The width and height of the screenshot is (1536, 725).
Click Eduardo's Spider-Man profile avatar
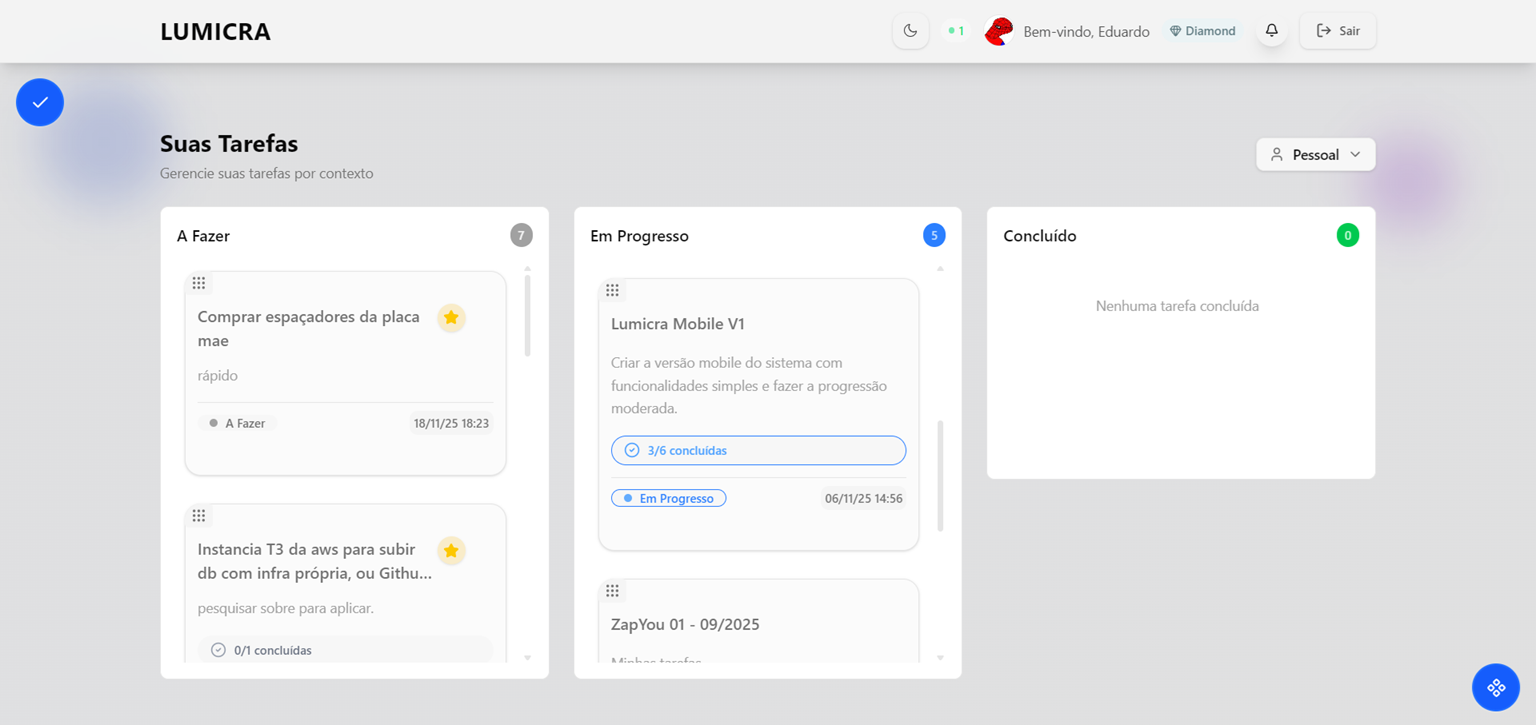(x=997, y=31)
